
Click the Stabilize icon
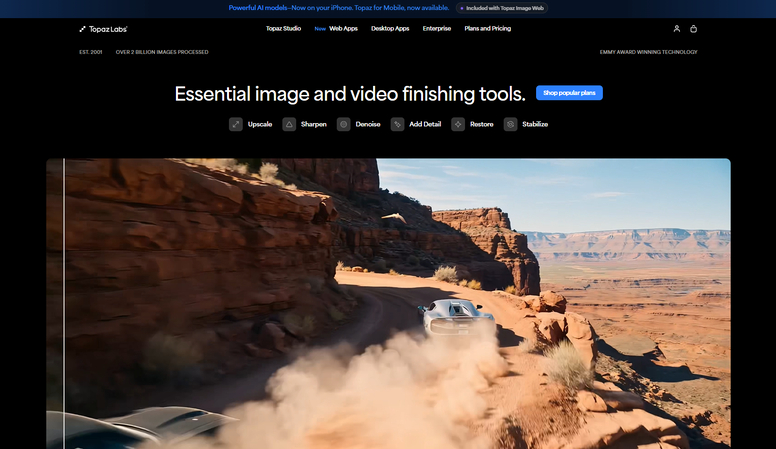click(x=510, y=124)
